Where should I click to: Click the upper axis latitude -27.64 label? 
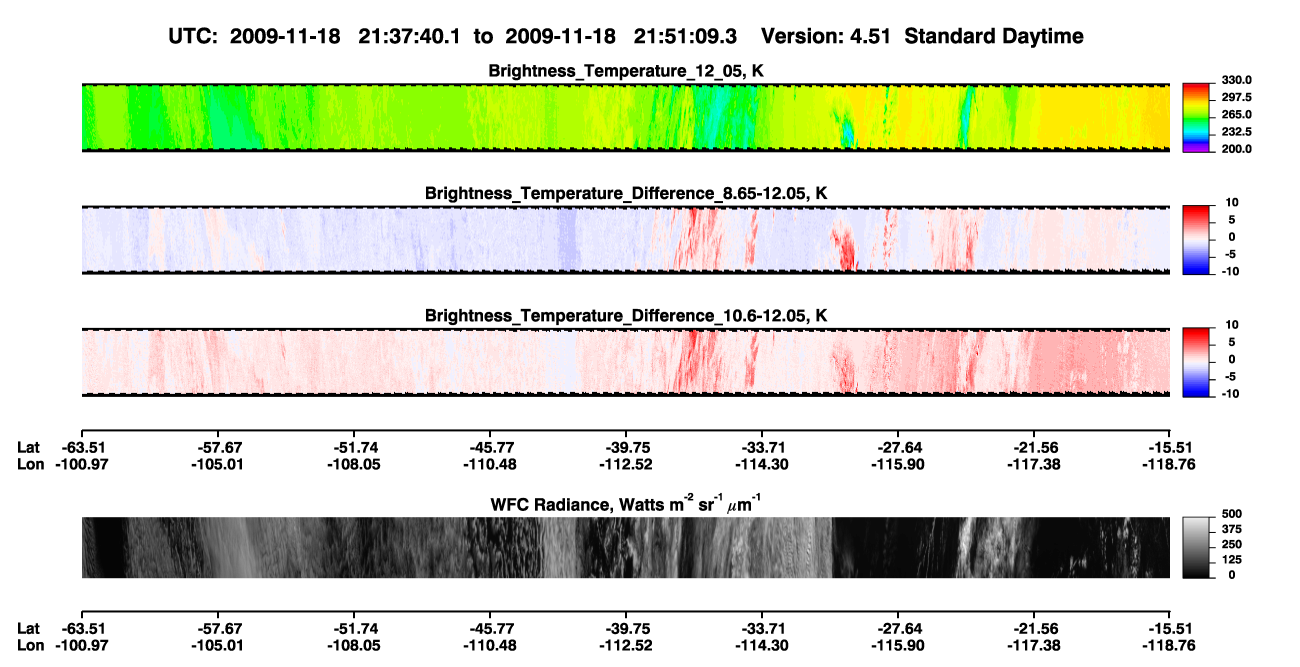click(x=898, y=448)
